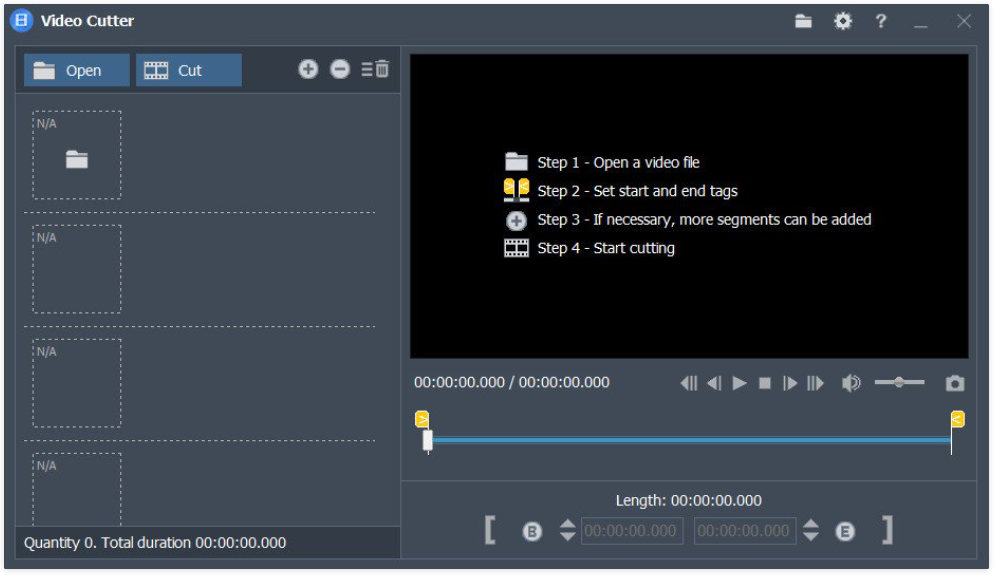Click the remove segment minus icon
The width and height of the screenshot is (994, 575).
pyautogui.click(x=340, y=69)
